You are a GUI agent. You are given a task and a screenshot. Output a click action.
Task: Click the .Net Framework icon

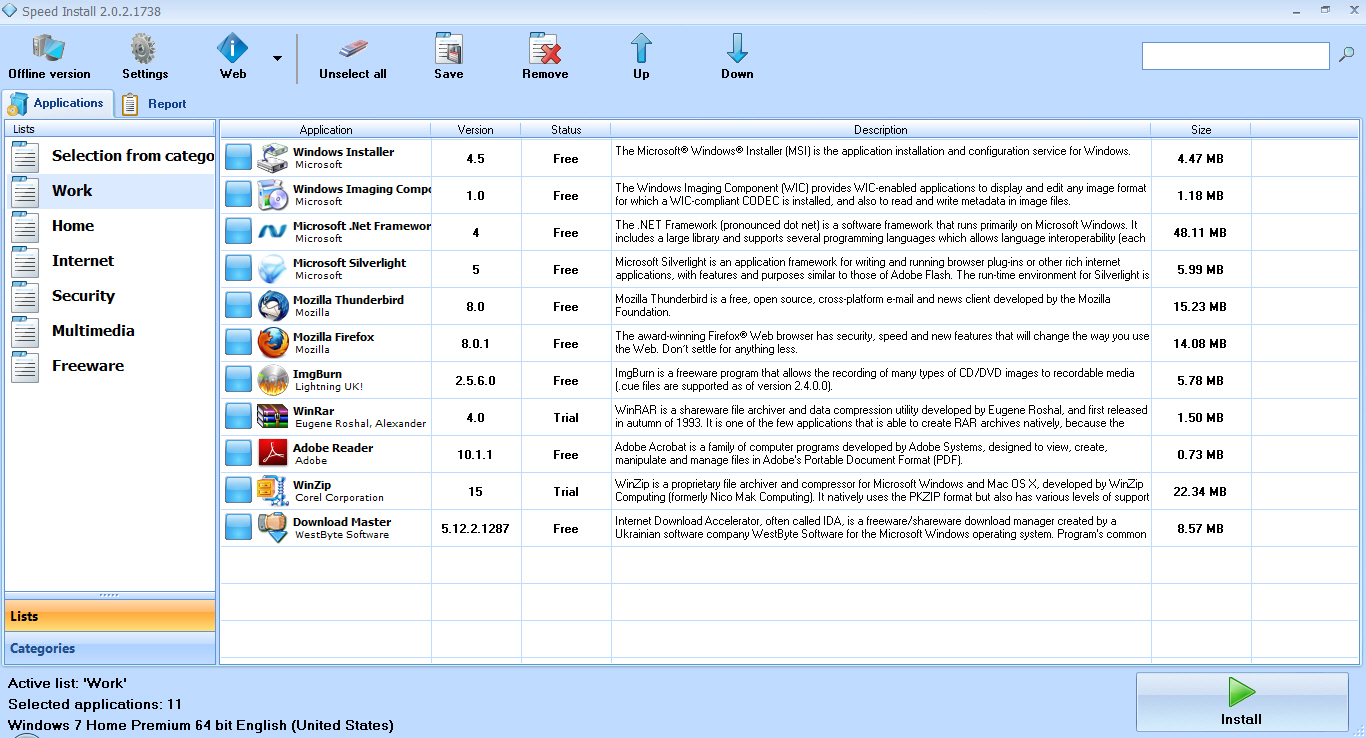click(273, 232)
